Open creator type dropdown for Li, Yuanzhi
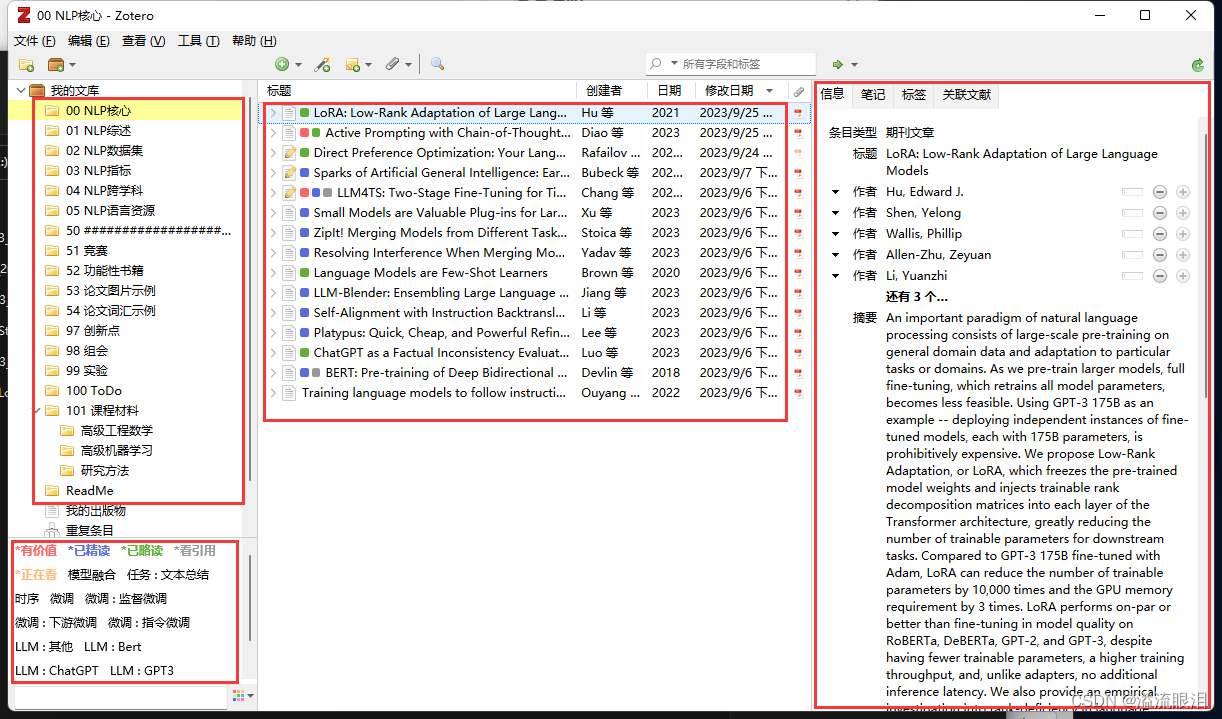1222x719 pixels. [x=836, y=276]
